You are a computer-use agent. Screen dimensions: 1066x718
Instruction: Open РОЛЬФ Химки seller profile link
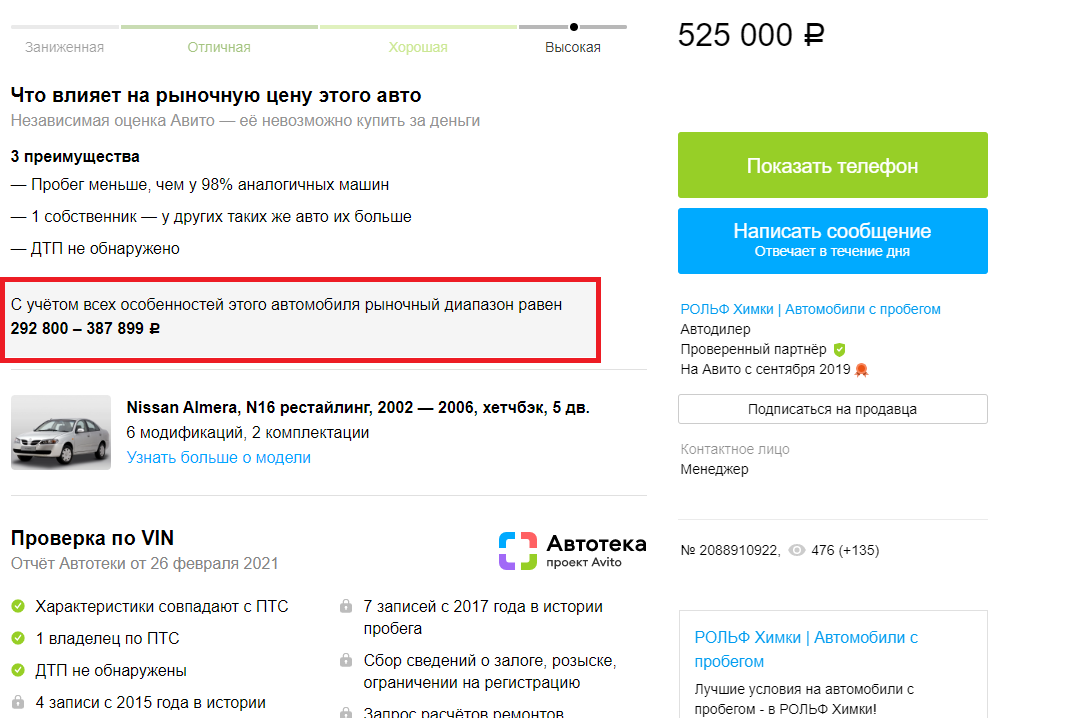click(810, 309)
